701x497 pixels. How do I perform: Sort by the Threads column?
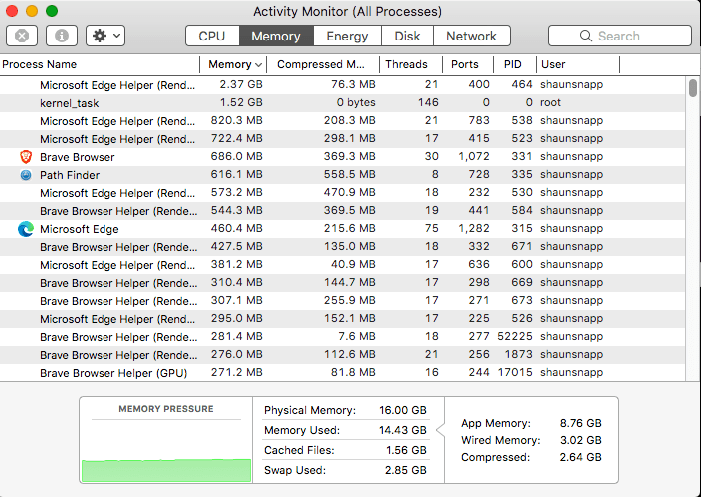(x=411, y=64)
